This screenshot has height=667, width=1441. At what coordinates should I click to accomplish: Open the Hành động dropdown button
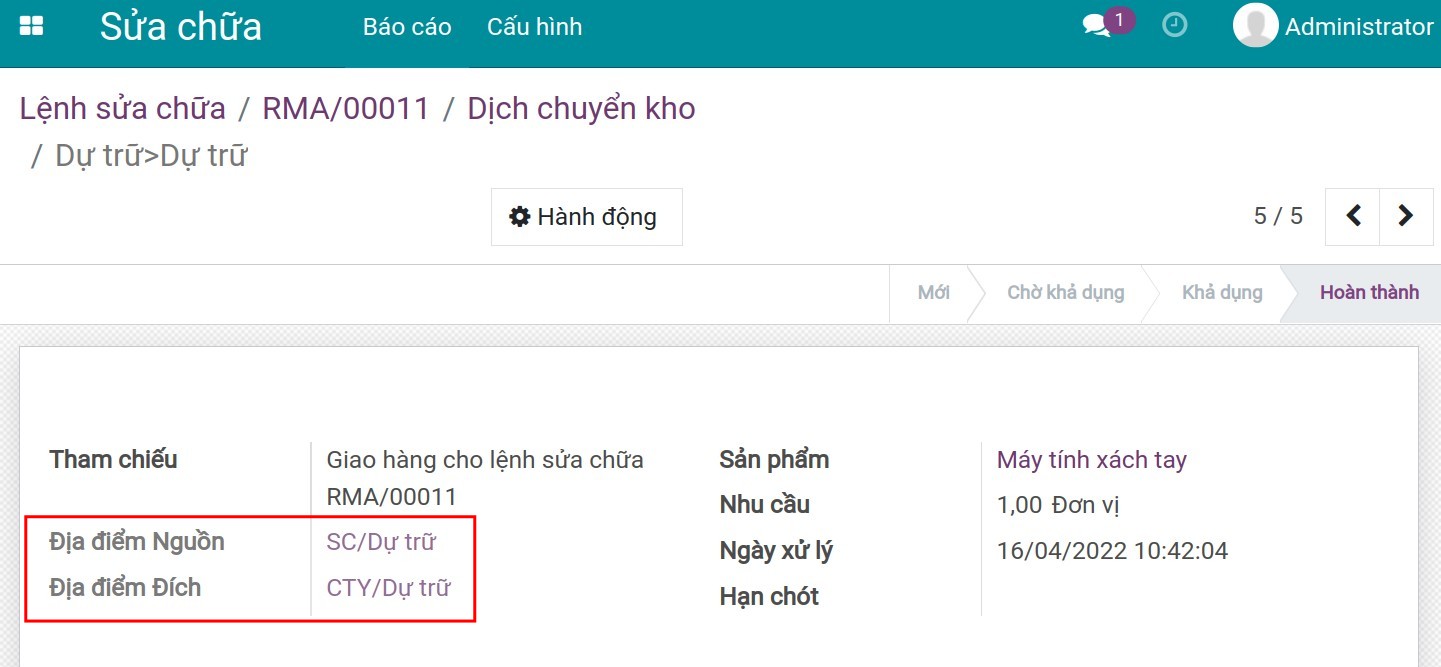point(587,217)
